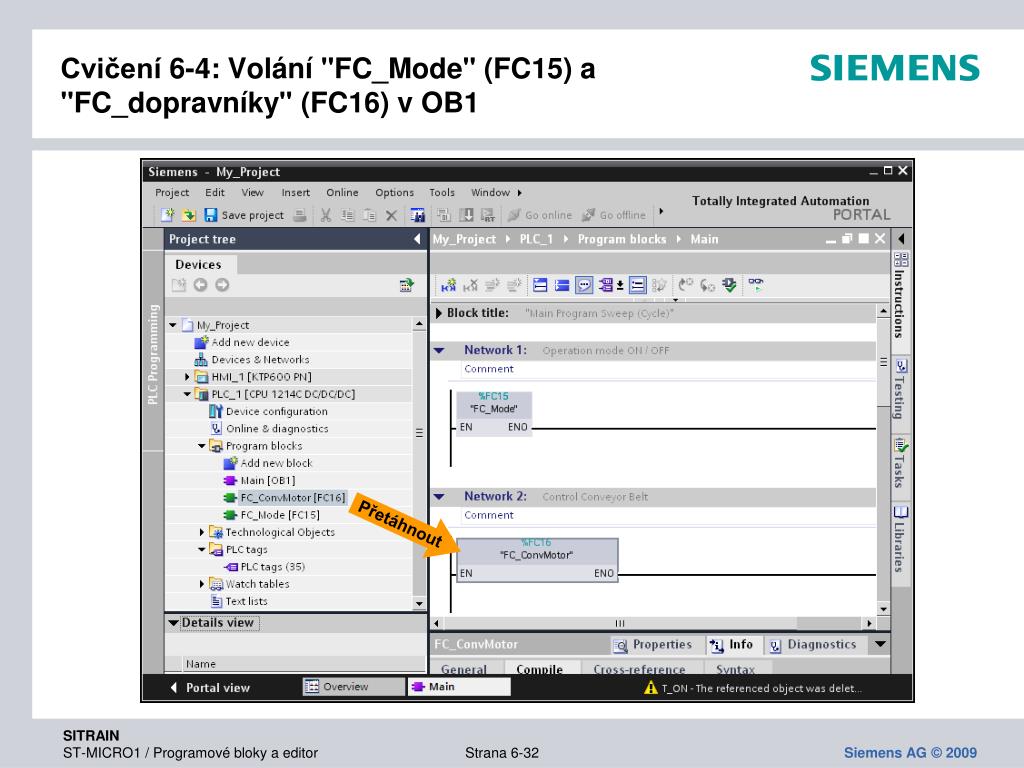Collapse the Details view section
Screen dimensions: 1024x768
[x=173, y=623]
